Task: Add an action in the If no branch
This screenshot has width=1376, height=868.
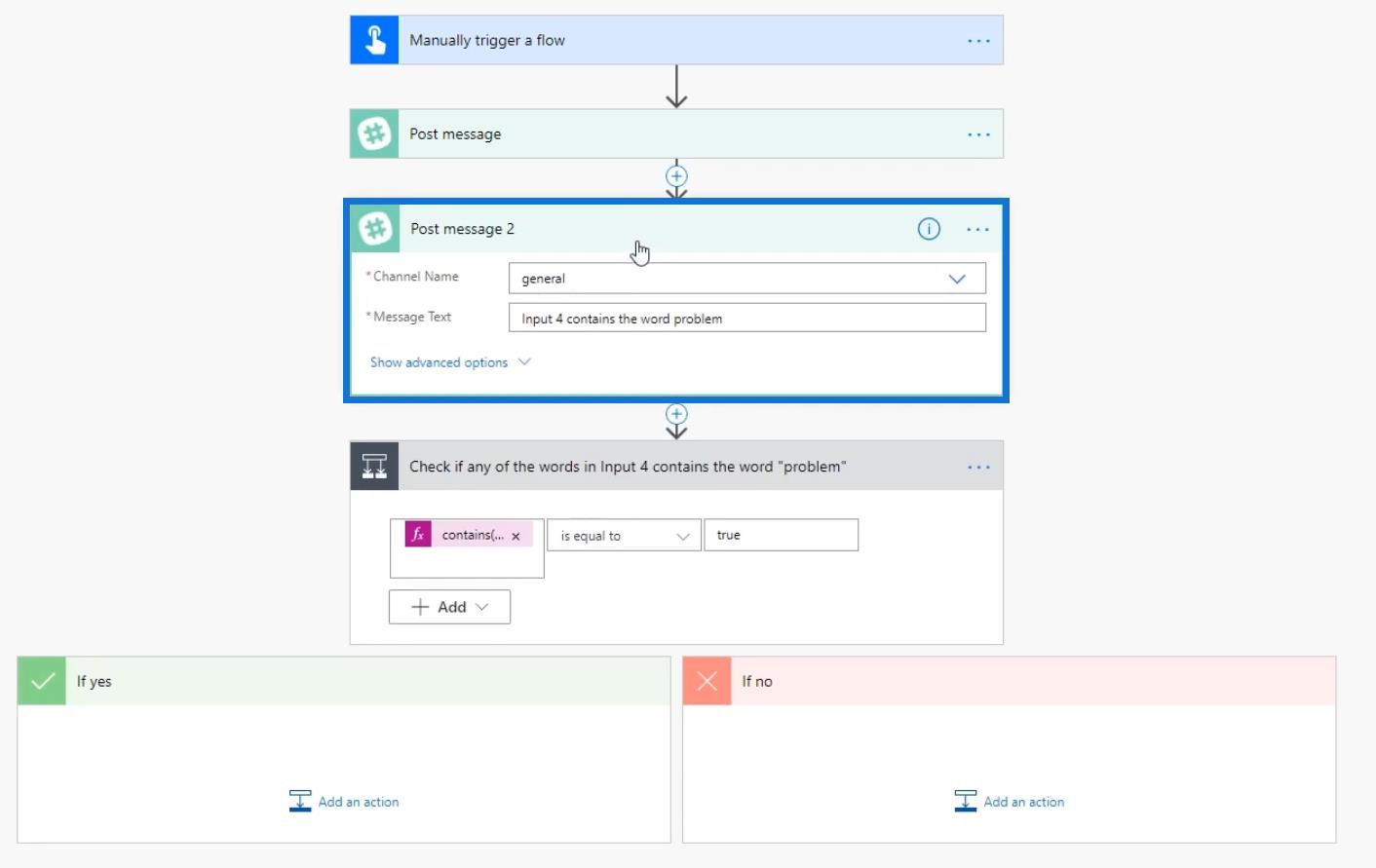Action: 1010,802
